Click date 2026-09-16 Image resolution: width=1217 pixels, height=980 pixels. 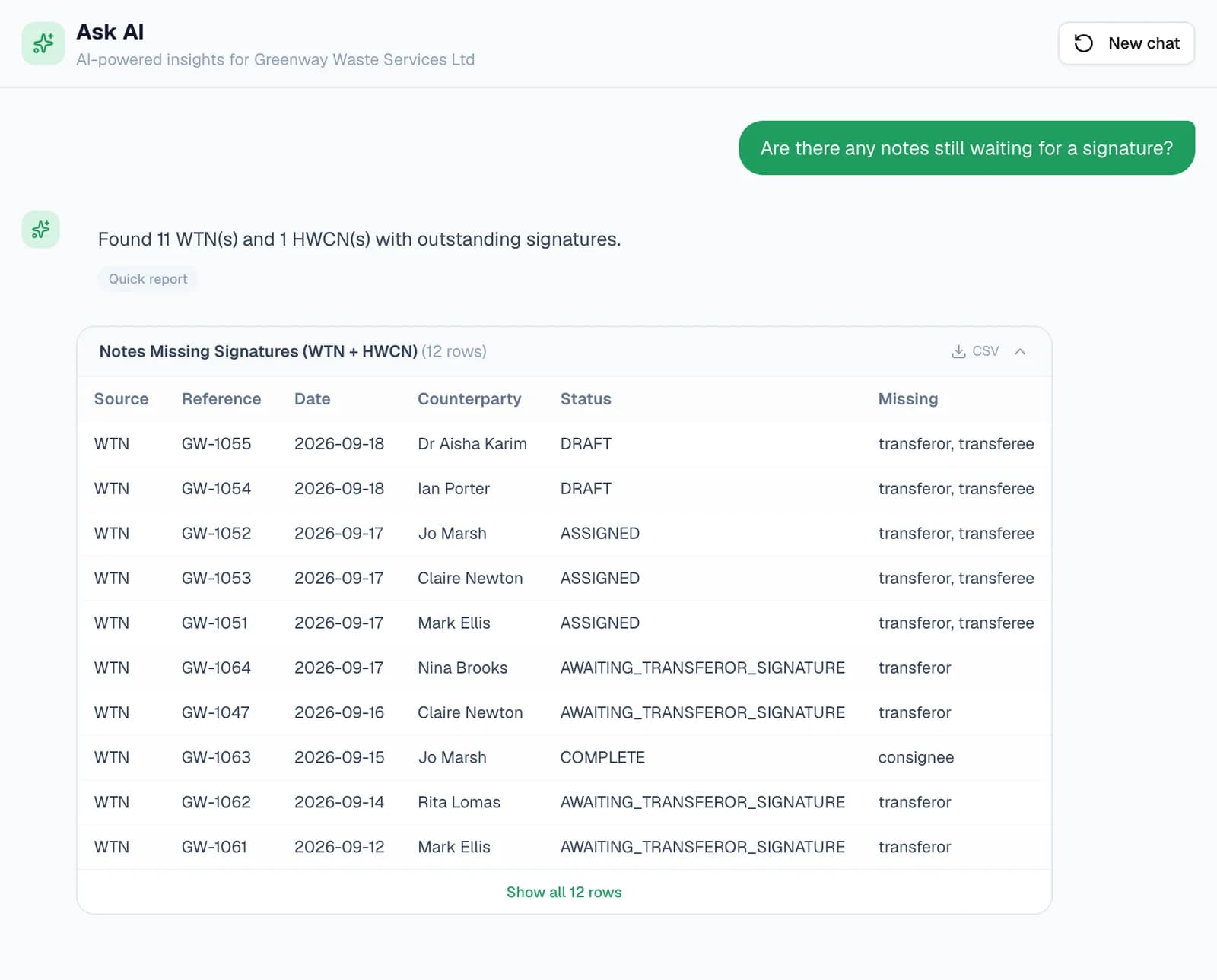click(x=339, y=713)
